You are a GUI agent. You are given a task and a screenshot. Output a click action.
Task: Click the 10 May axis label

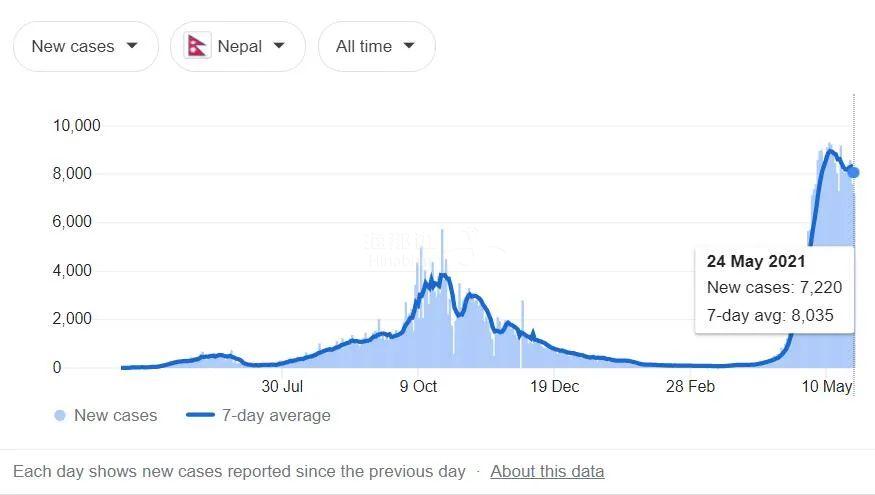pyautogui.click(x=826, y=386)
